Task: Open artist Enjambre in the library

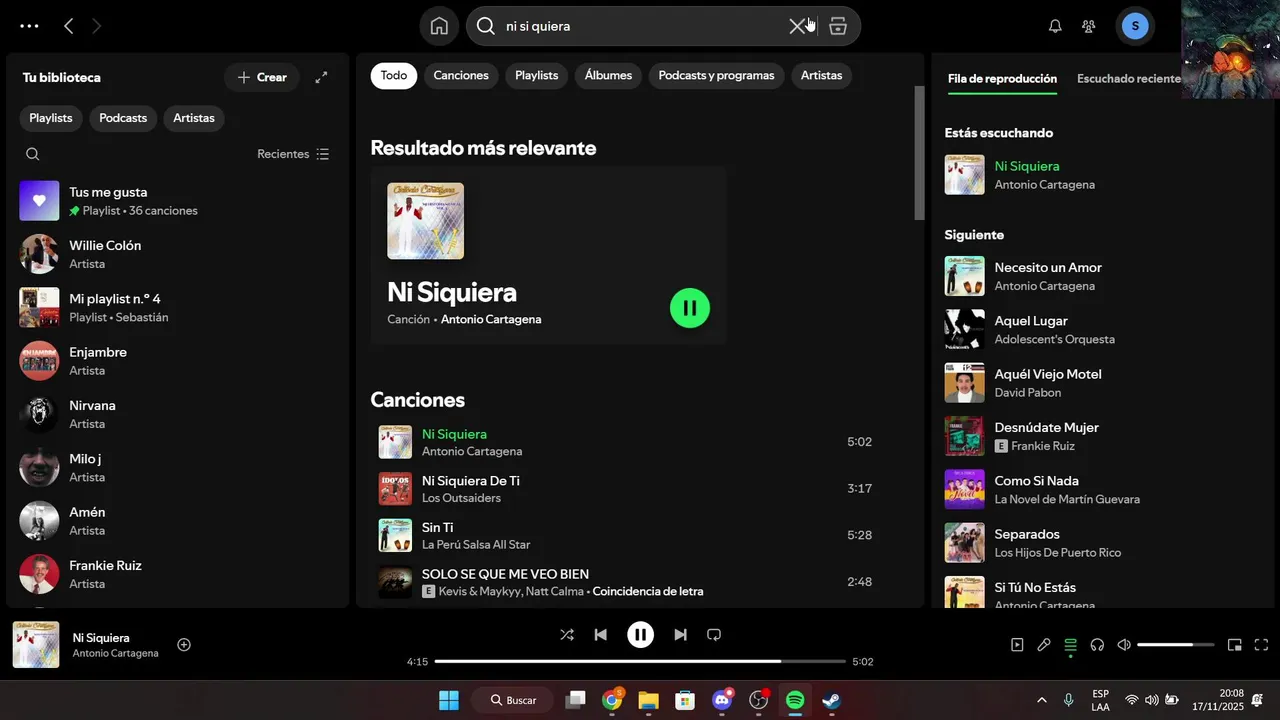Action: tap(176, 361)
